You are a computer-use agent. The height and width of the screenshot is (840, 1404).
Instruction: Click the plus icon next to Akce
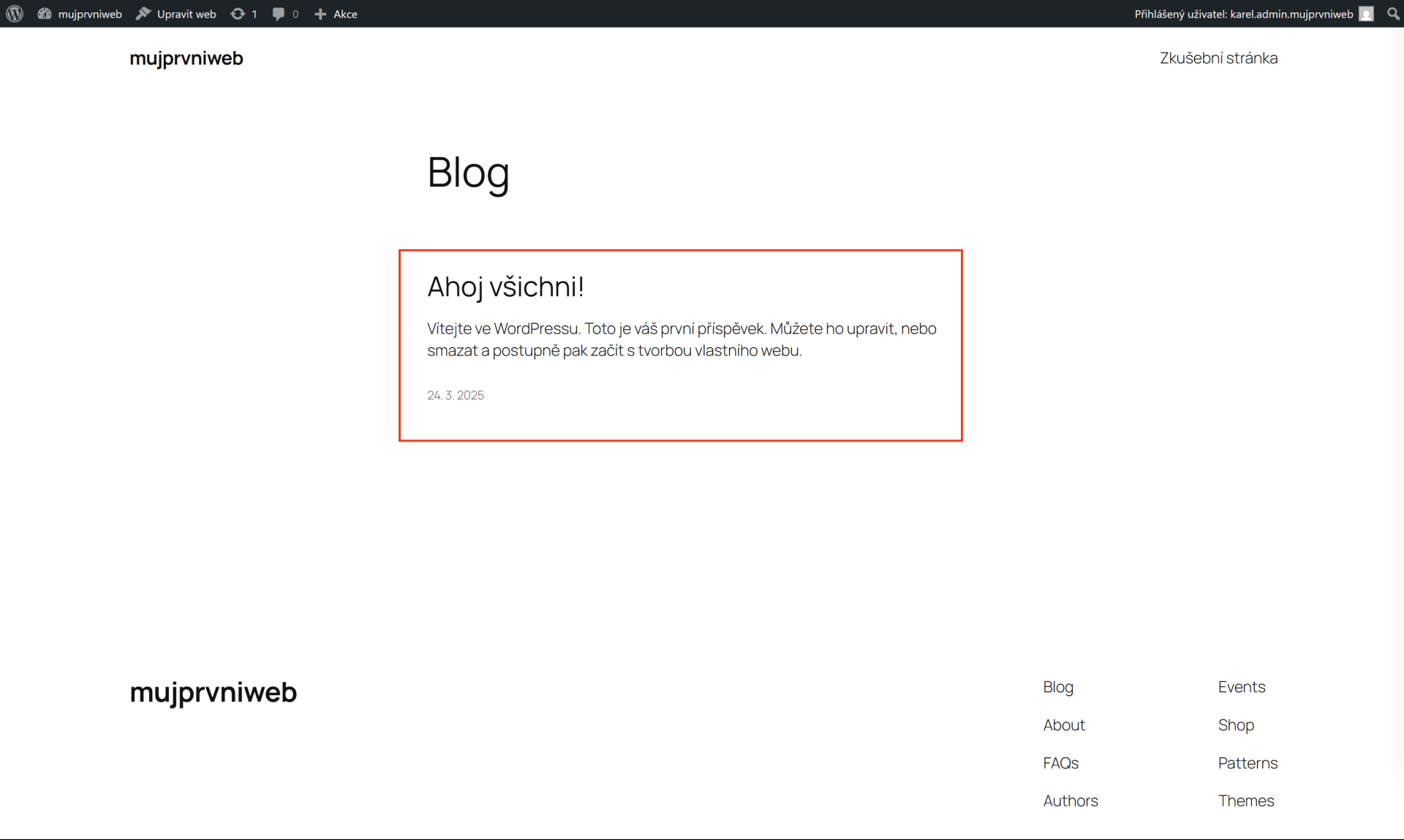tap(320, 14)
